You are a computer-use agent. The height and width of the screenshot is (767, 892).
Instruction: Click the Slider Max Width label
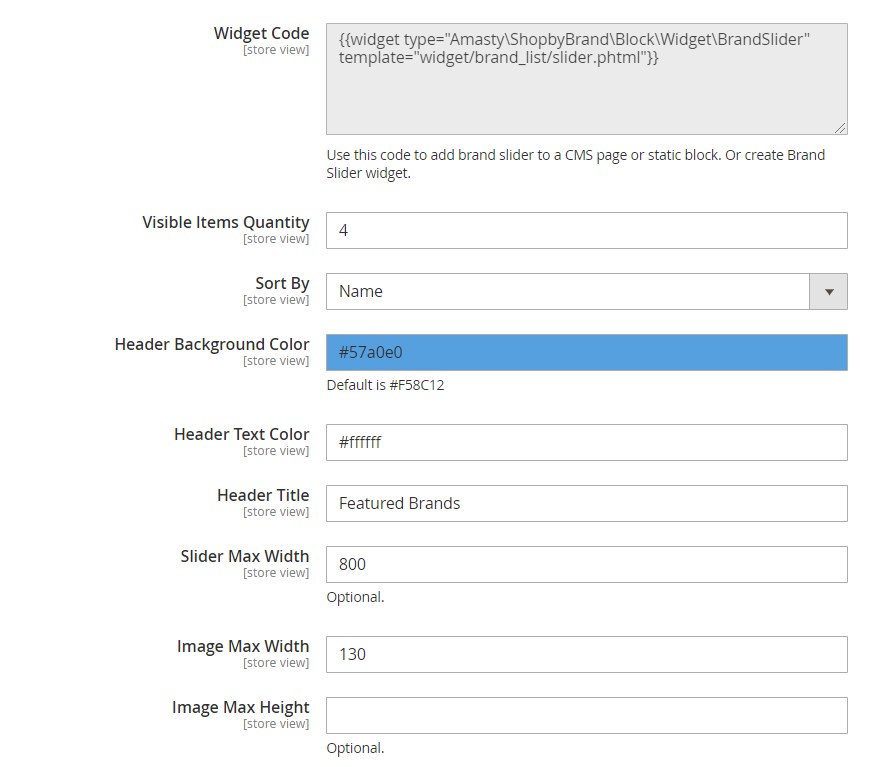point(245,556)
